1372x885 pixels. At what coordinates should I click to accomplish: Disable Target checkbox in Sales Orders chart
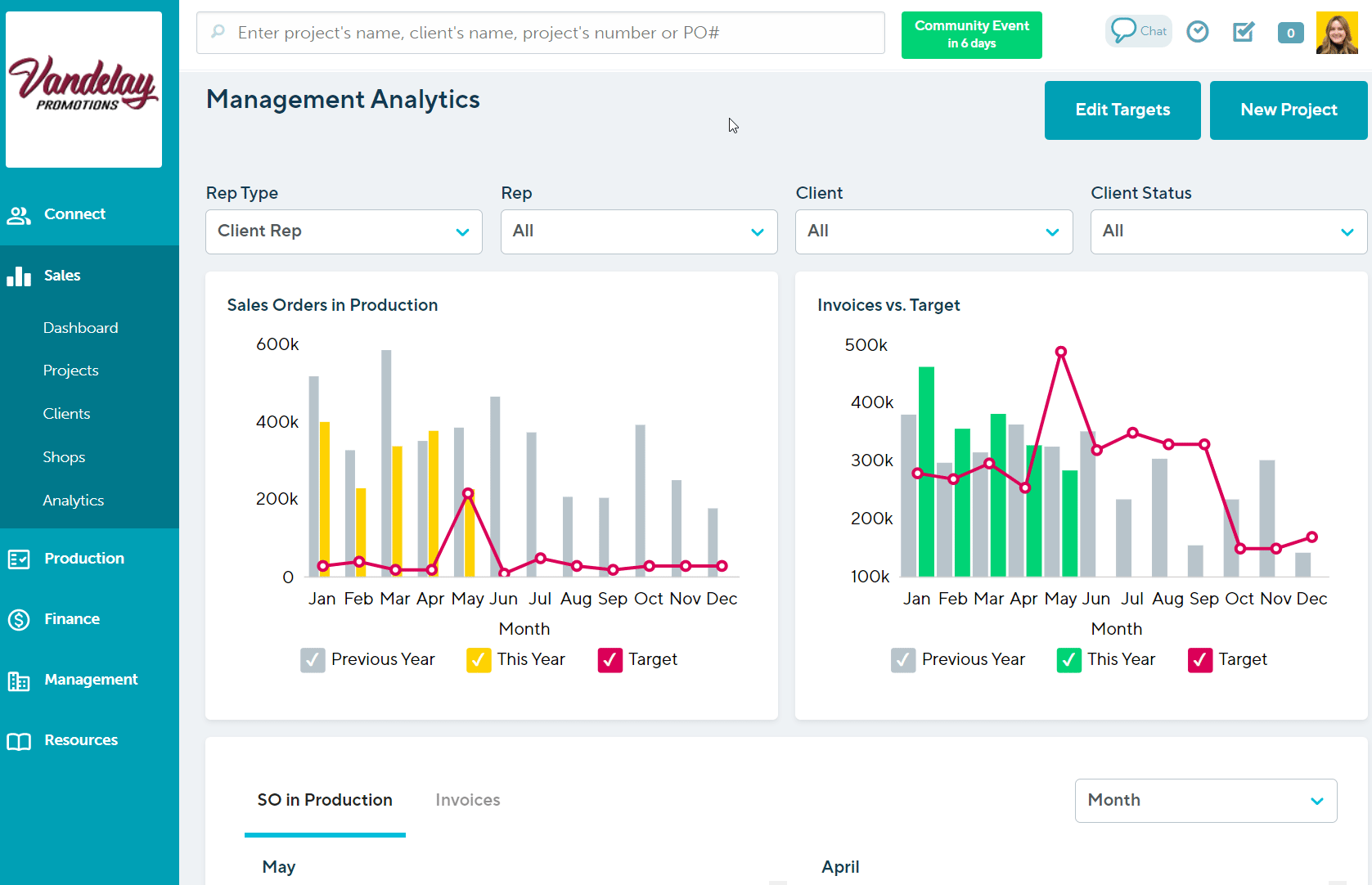pyautogui.click(x=610, y=660)
